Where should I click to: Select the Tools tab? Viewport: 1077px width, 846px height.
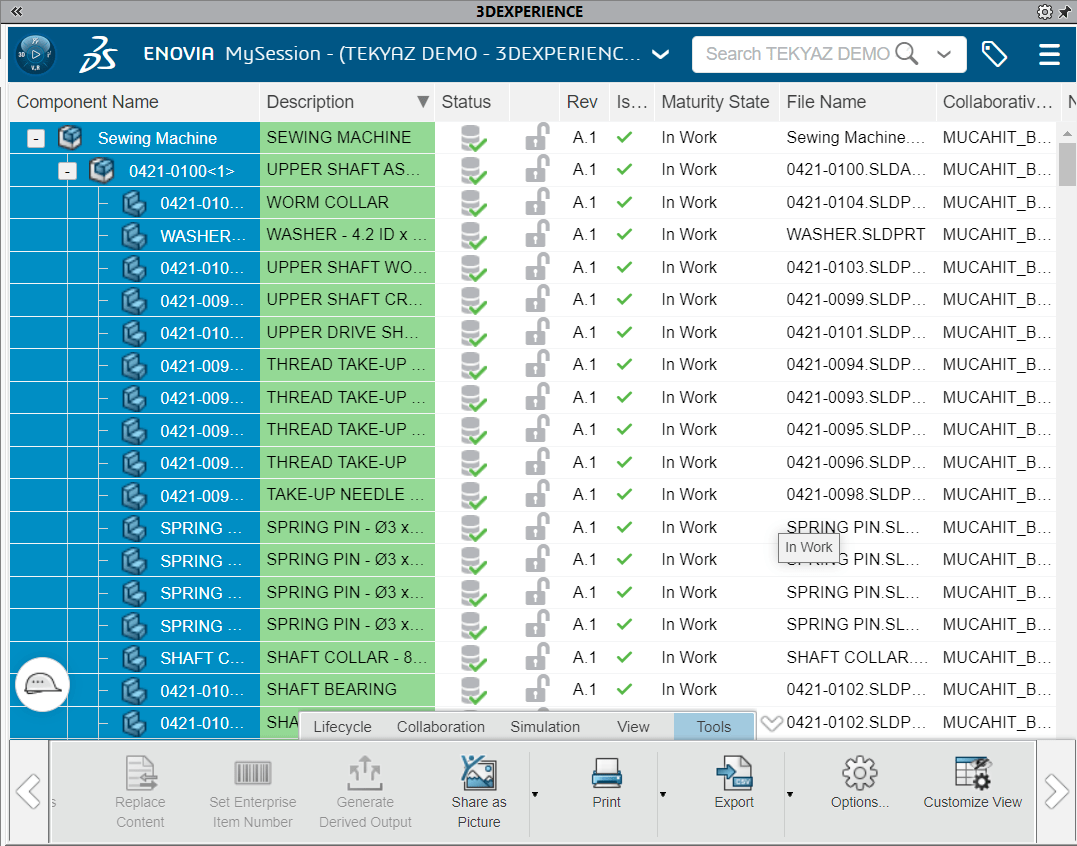714,727
